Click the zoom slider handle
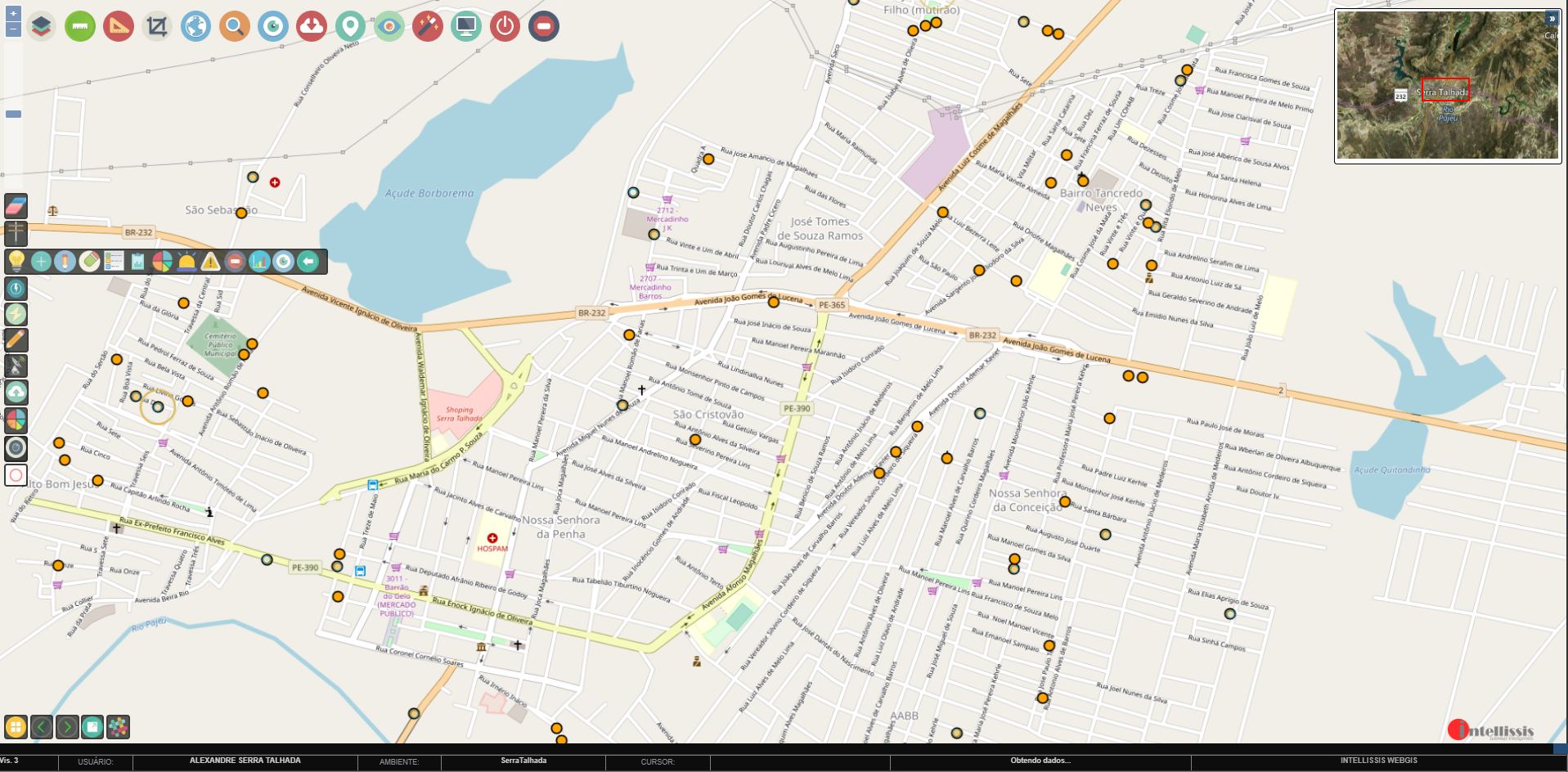The height and width of the screenshot is (772, 1568). pos(13,114)
